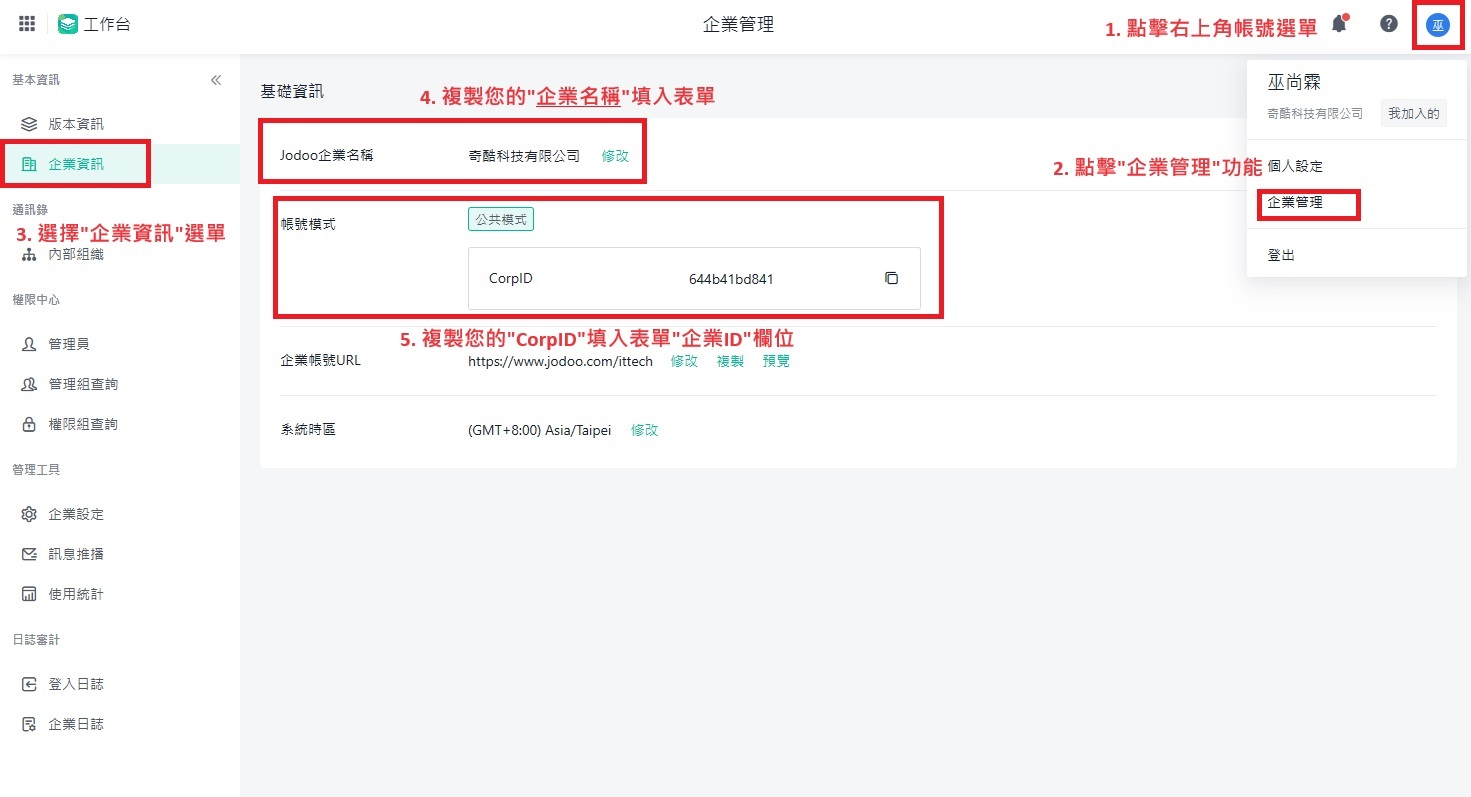Click 修改 next to Jodoo企業名稱
This screenshot has height=797, width=1471.
click(615, 156)
